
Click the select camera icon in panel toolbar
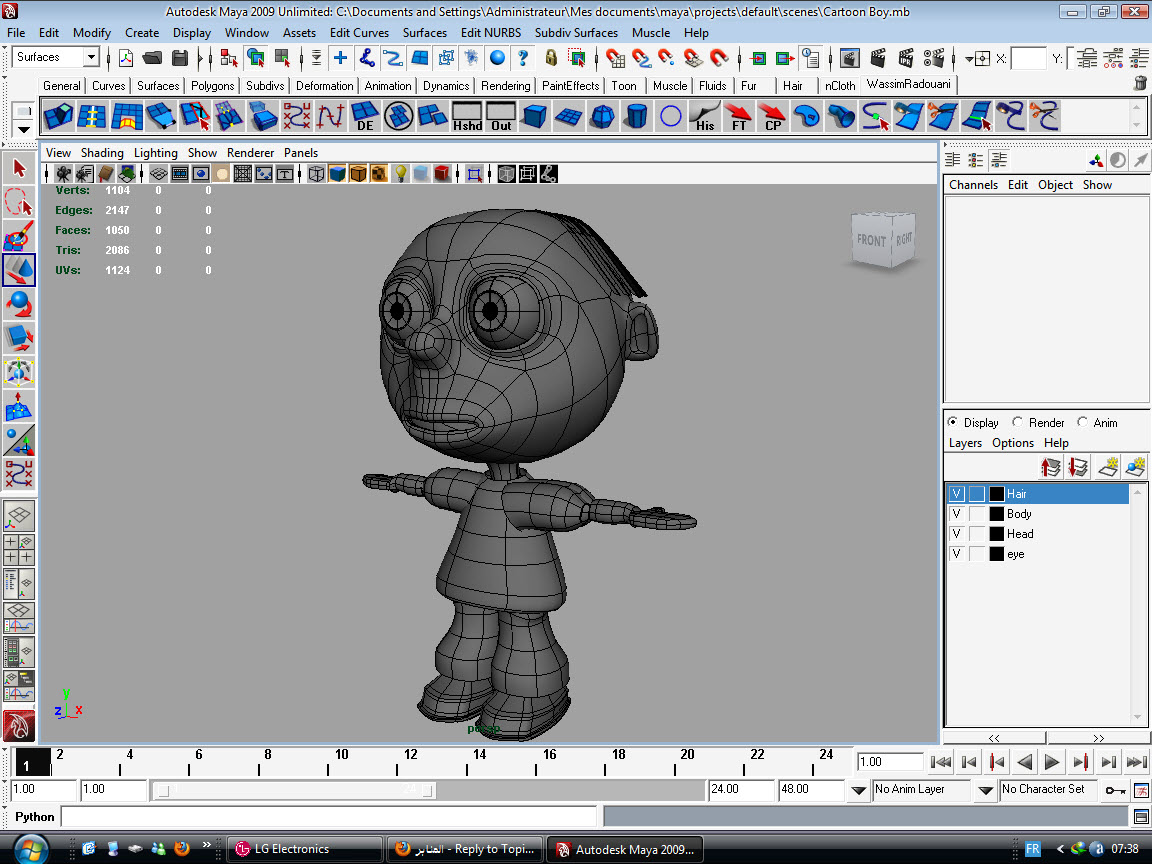(x=63, y=174)
